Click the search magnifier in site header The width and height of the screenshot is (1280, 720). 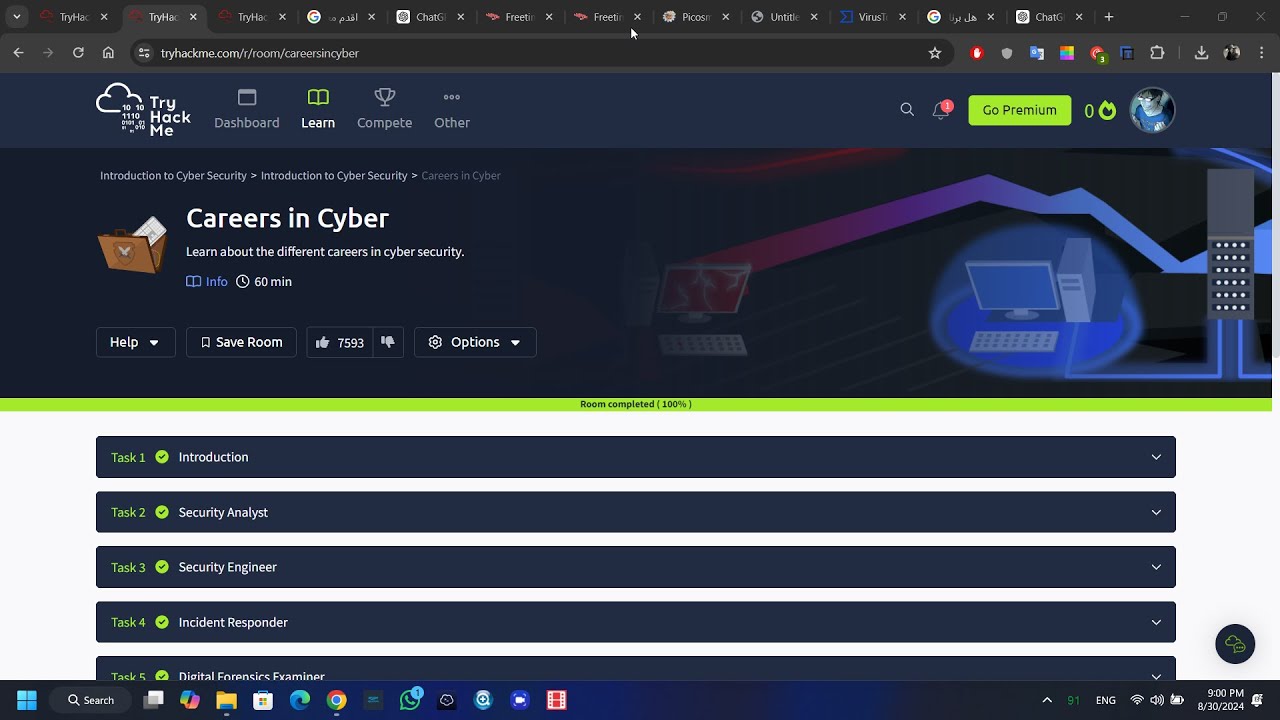pyautogui.click(x=907, y=110)
